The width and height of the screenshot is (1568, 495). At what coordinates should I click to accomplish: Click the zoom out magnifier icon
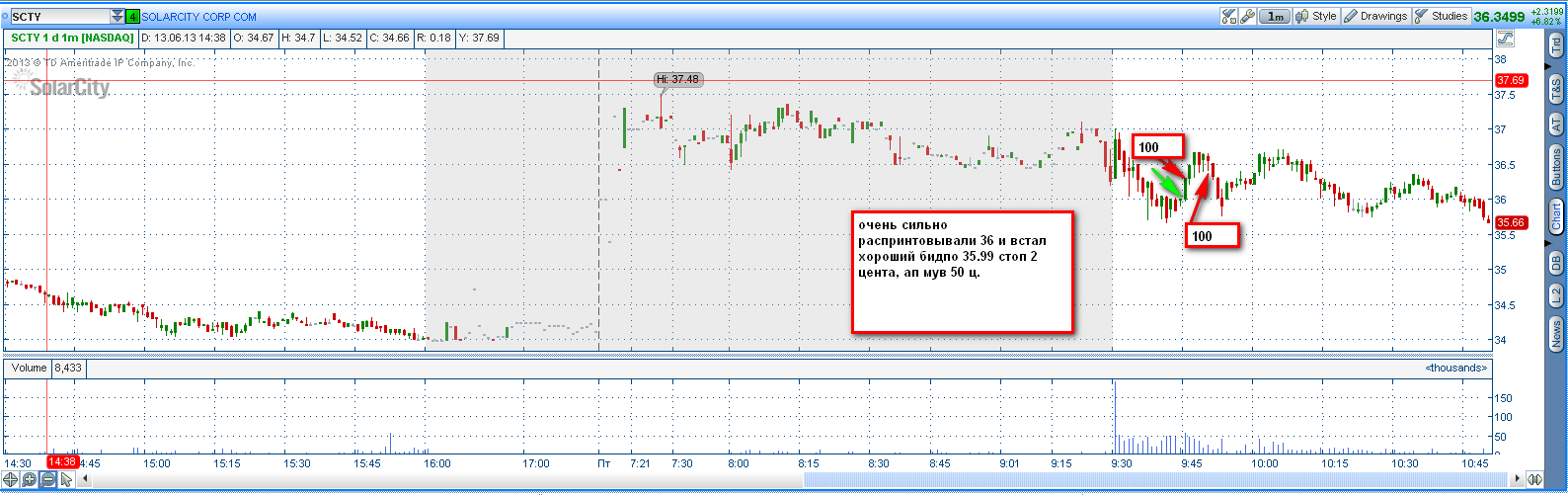pyautogui.click(x=47, y=480)
